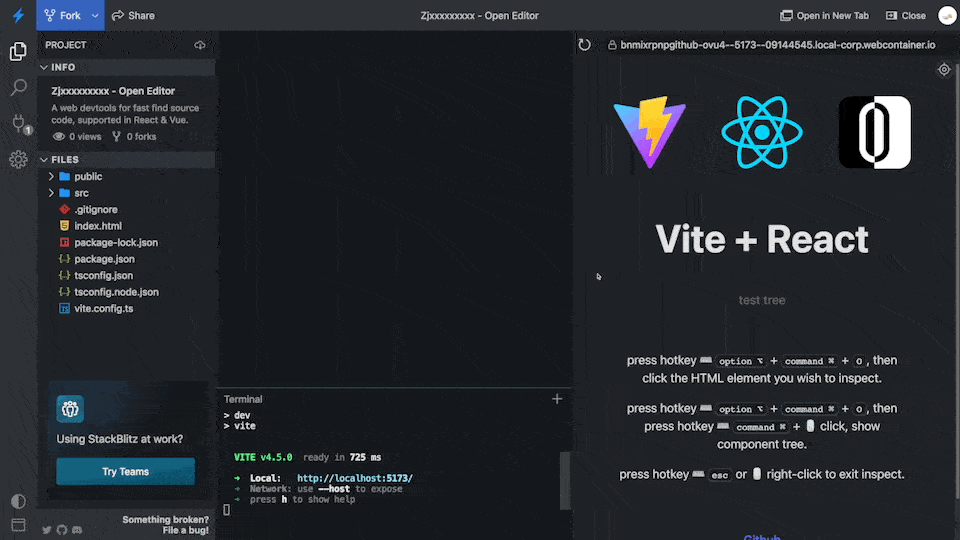
Task: Collapse the INFO section
Action: pyautogui.click(x=126, y=67)
